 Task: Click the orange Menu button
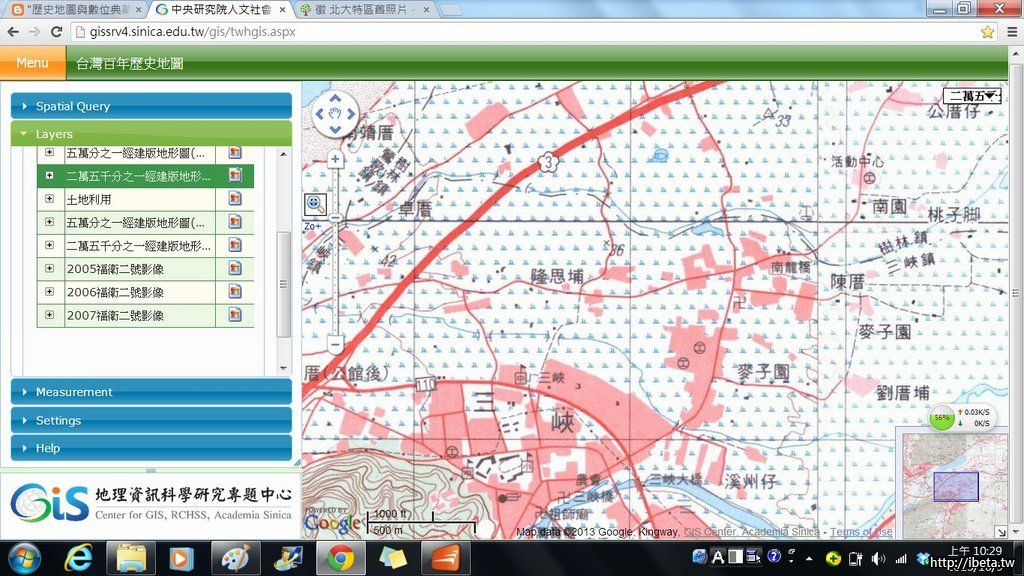[x=32, y=63]
